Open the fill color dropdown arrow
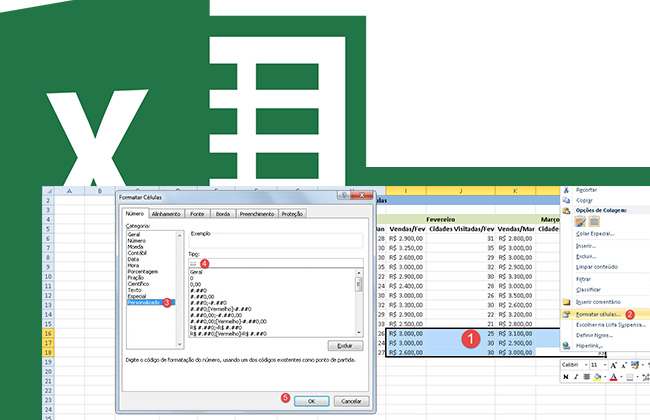The image size is (650, 420). point(605,377)
